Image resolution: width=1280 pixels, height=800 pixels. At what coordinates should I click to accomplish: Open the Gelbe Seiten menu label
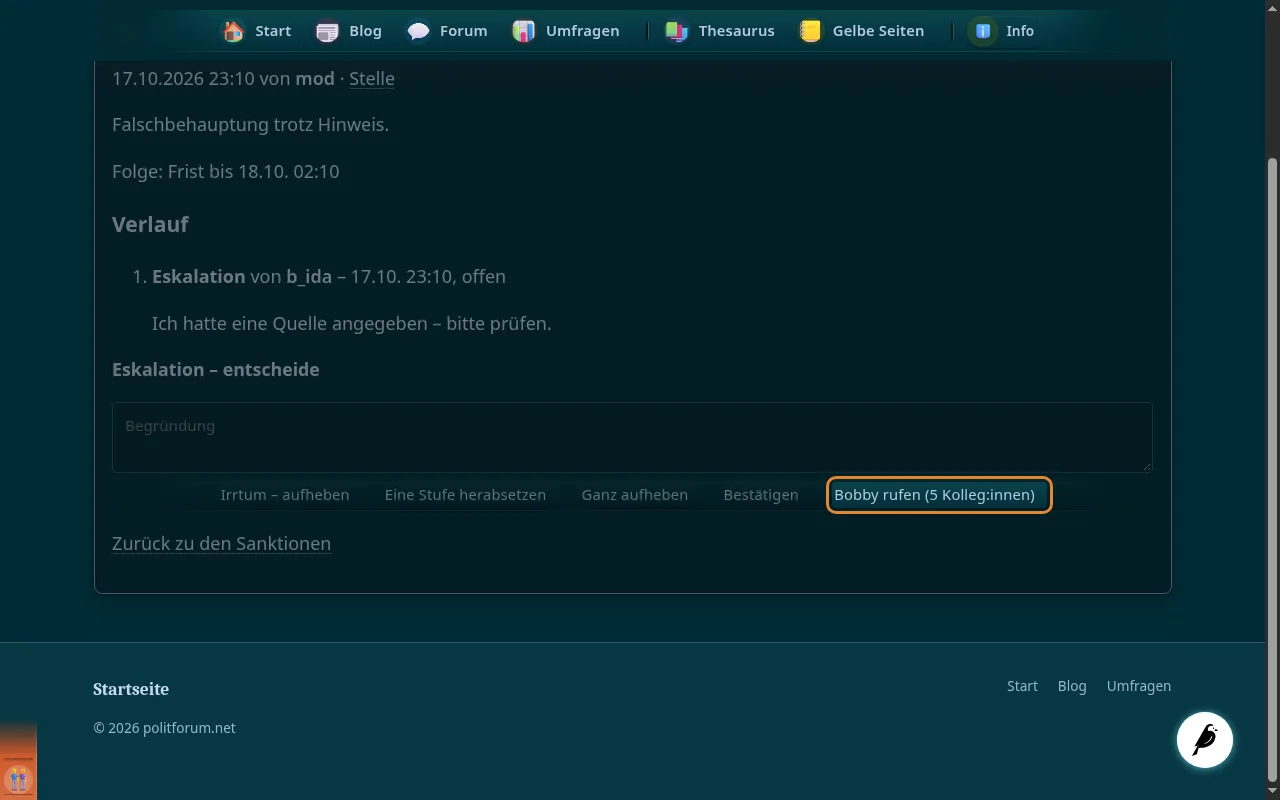878,31
